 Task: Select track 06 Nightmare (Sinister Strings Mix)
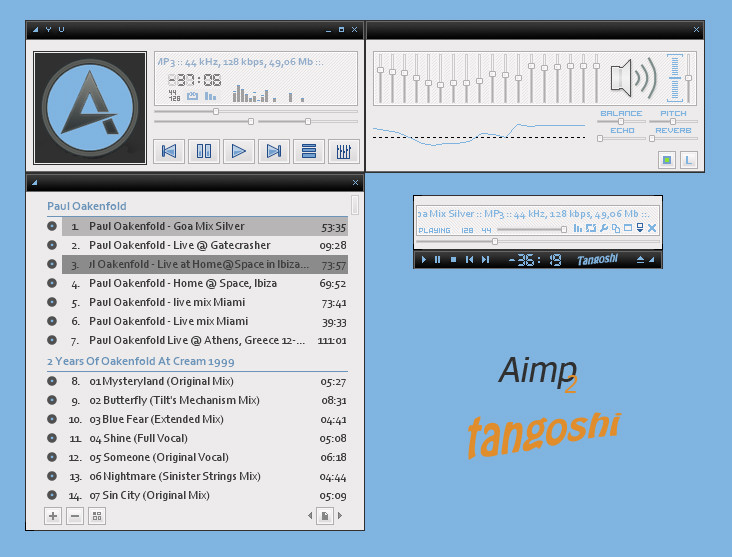(205, 477)
